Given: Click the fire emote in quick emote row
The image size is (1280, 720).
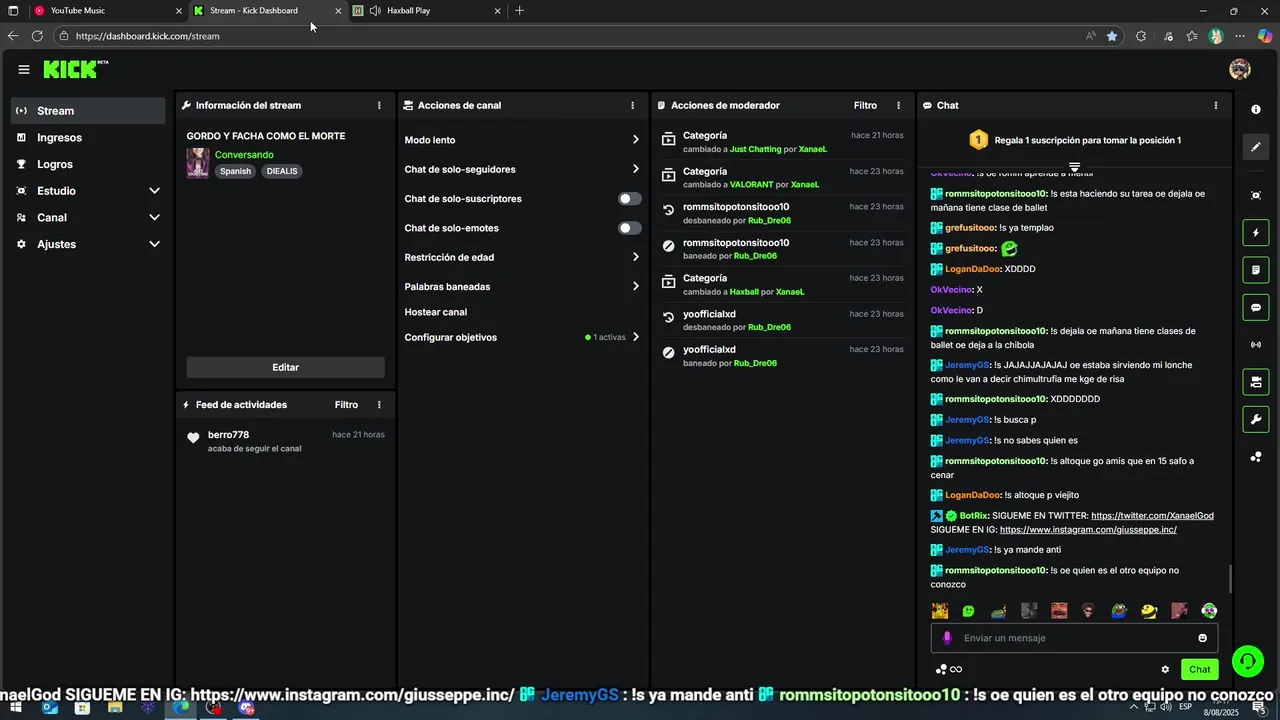Looking at the screenshot, I should pos(940,610).
